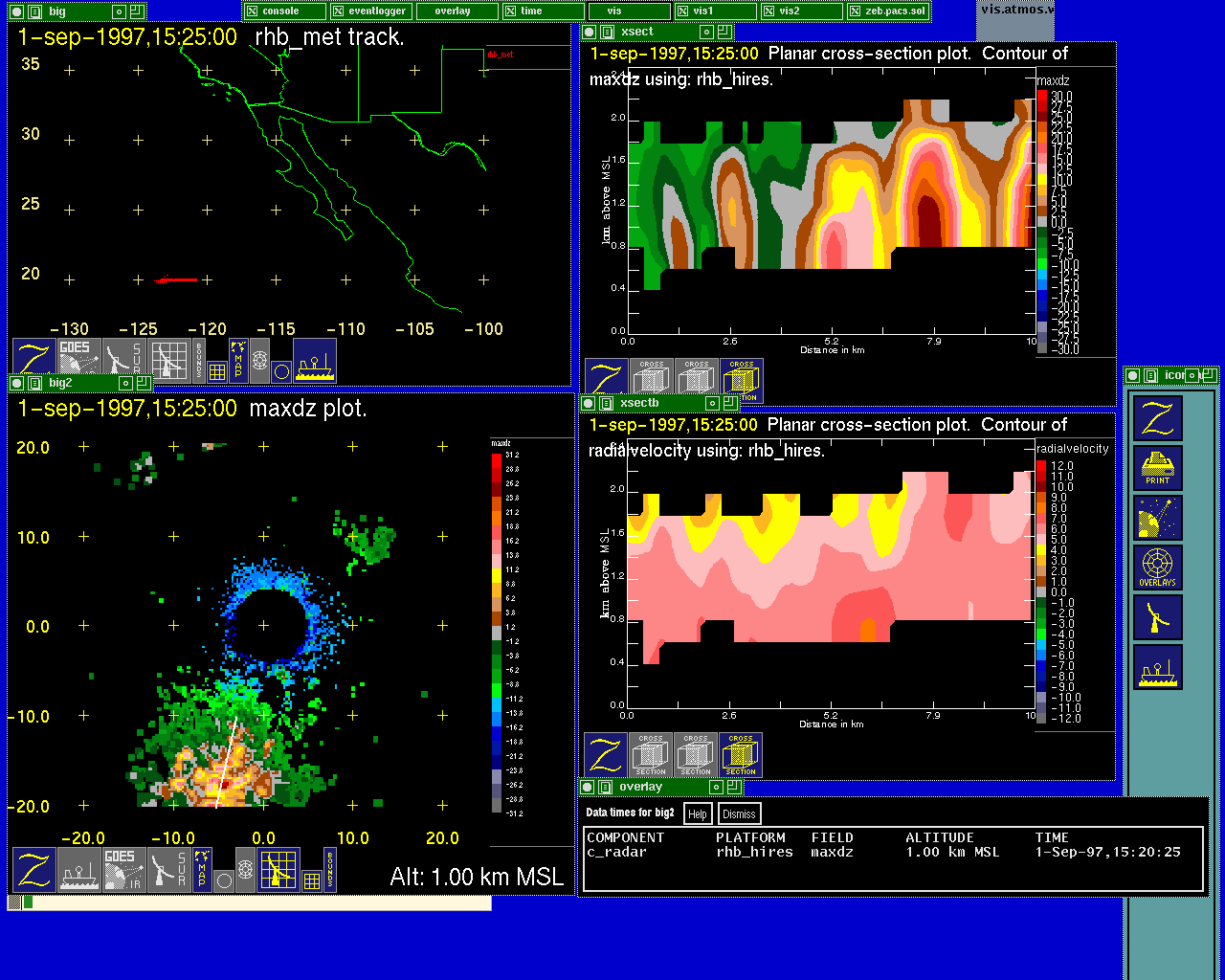Click the PRINT icon in icon panel
This screenshot has width=1225, height=980.
click(1157, 468)
